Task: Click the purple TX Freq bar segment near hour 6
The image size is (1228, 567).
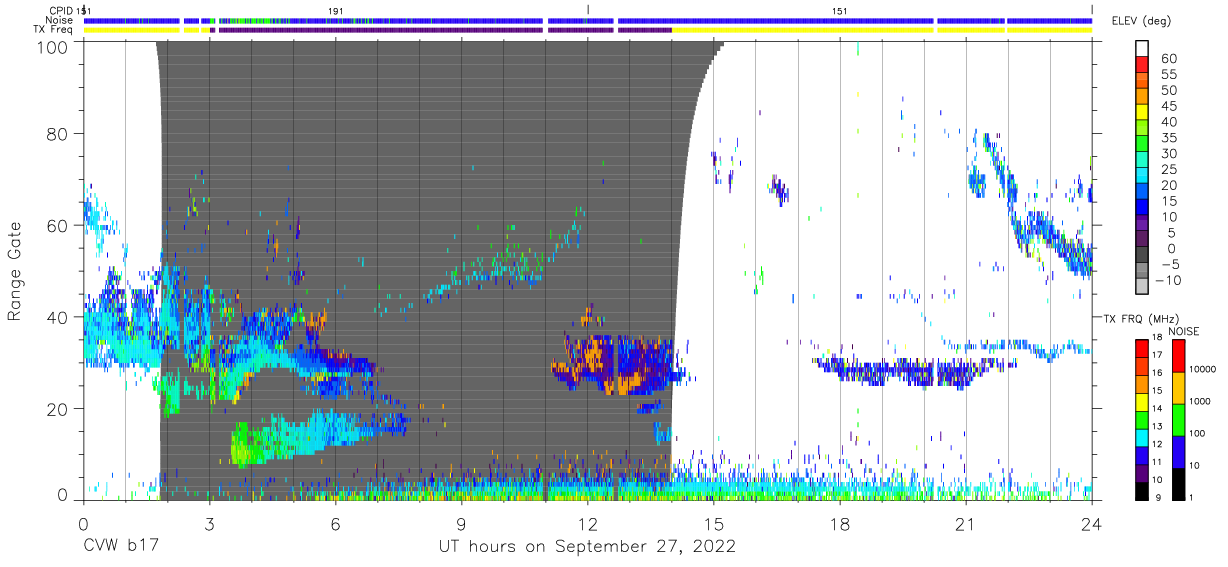Action: coord(381,30)
